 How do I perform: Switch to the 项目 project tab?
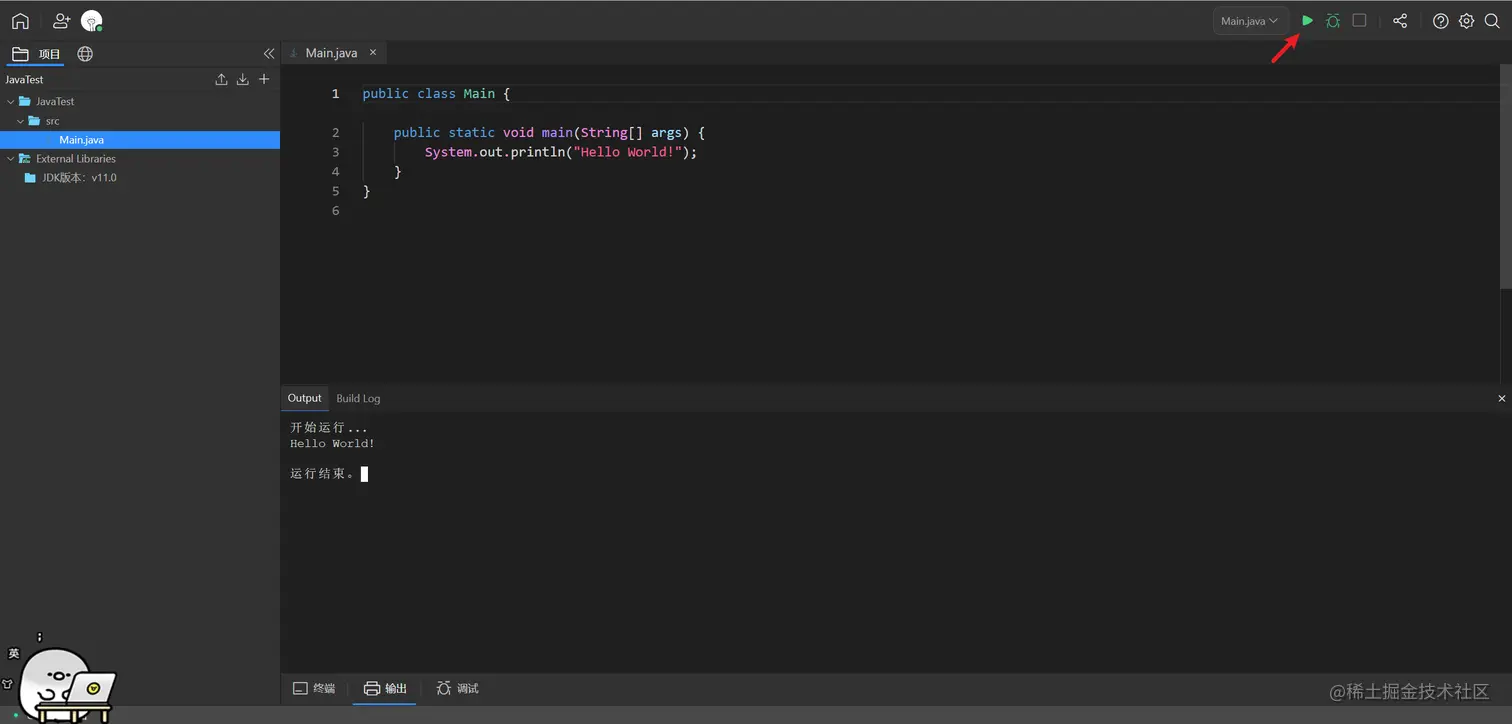37,54
